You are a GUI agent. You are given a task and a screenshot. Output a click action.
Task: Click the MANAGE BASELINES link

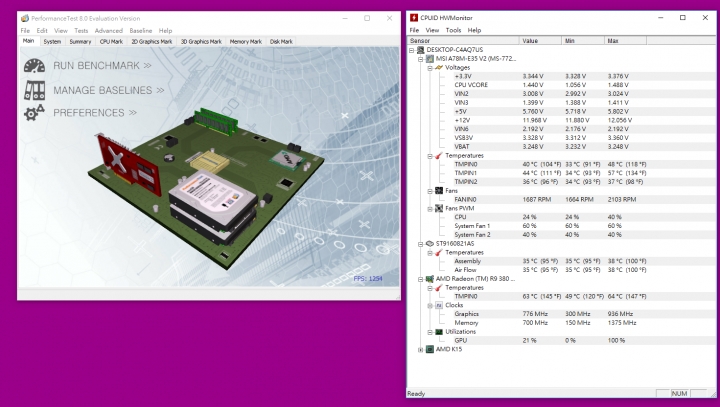108,90
